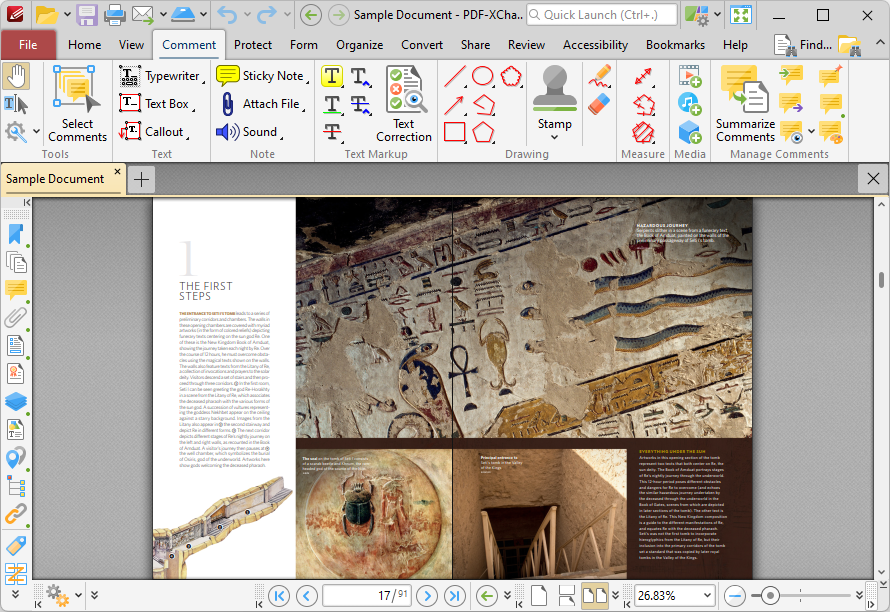Screen dimensions: 890x612
Task: Select the Eraser tool
Action: point(599,104)
